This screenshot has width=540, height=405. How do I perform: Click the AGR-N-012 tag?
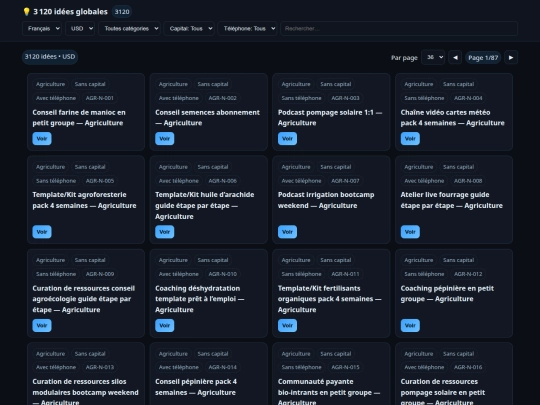(x=468, y=274)
